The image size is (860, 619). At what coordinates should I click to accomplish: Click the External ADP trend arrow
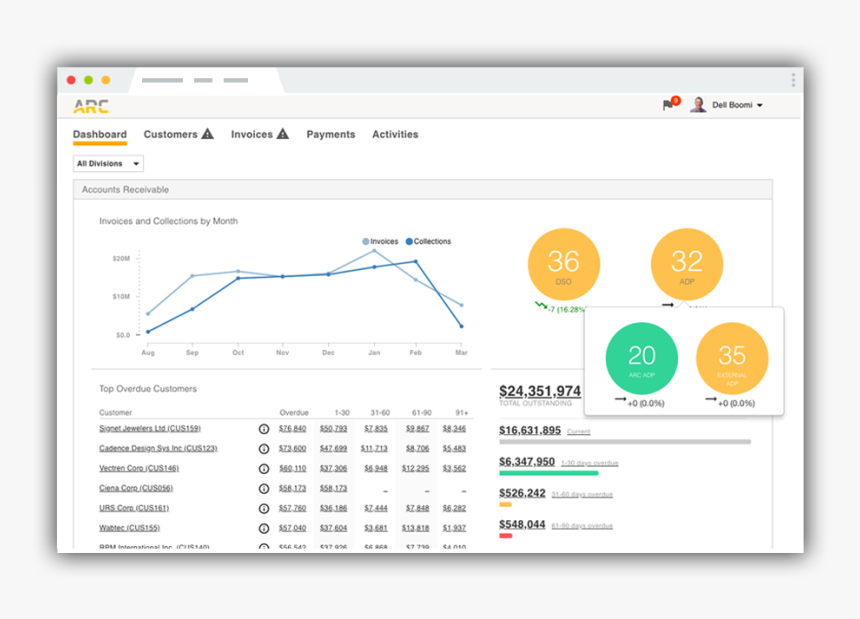pos(711,399)
